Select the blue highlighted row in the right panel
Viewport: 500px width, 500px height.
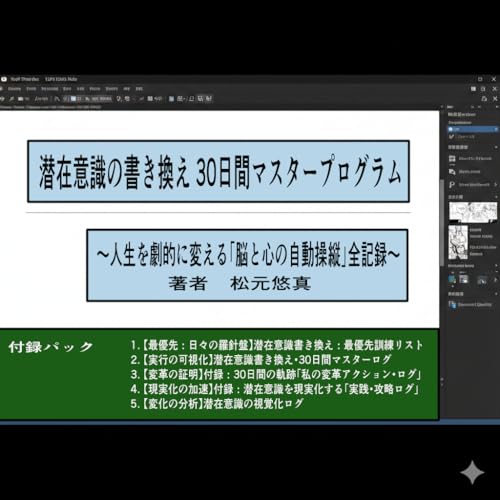pyautogui.click(x=472, y=129)
